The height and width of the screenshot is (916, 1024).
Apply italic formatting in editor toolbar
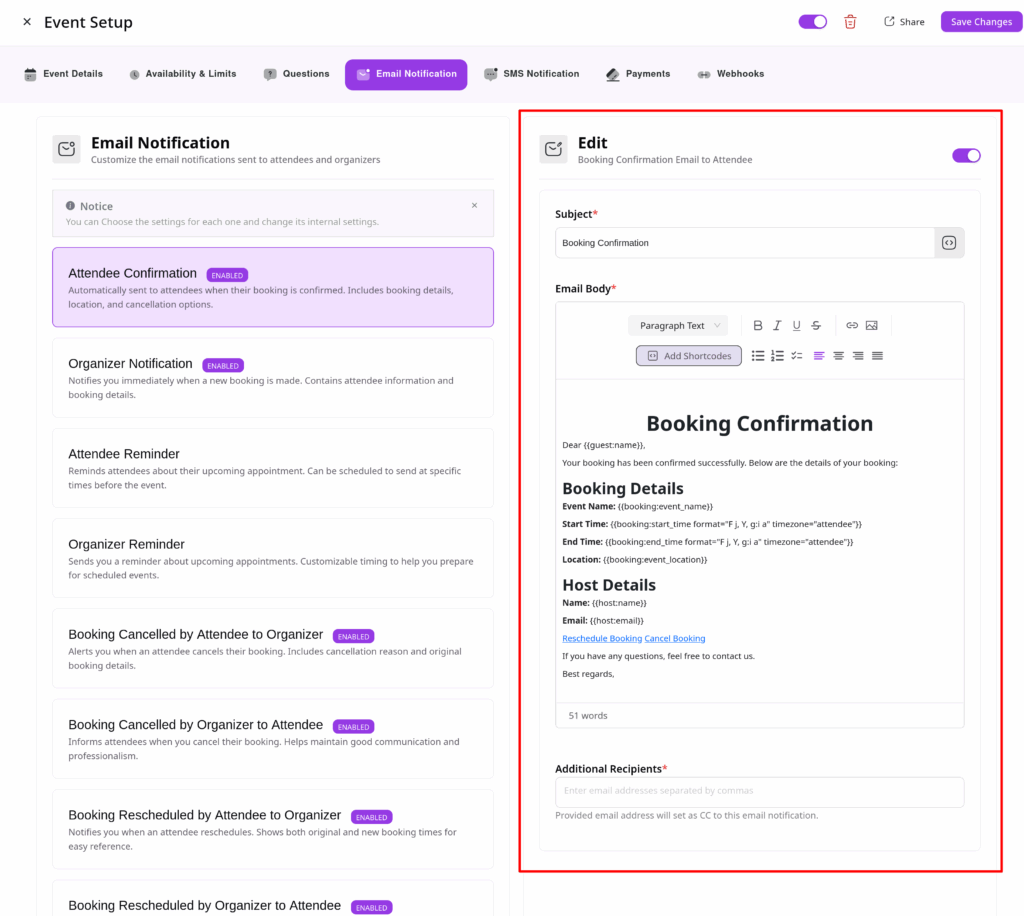pyautogui.click(x=777, y=326)
